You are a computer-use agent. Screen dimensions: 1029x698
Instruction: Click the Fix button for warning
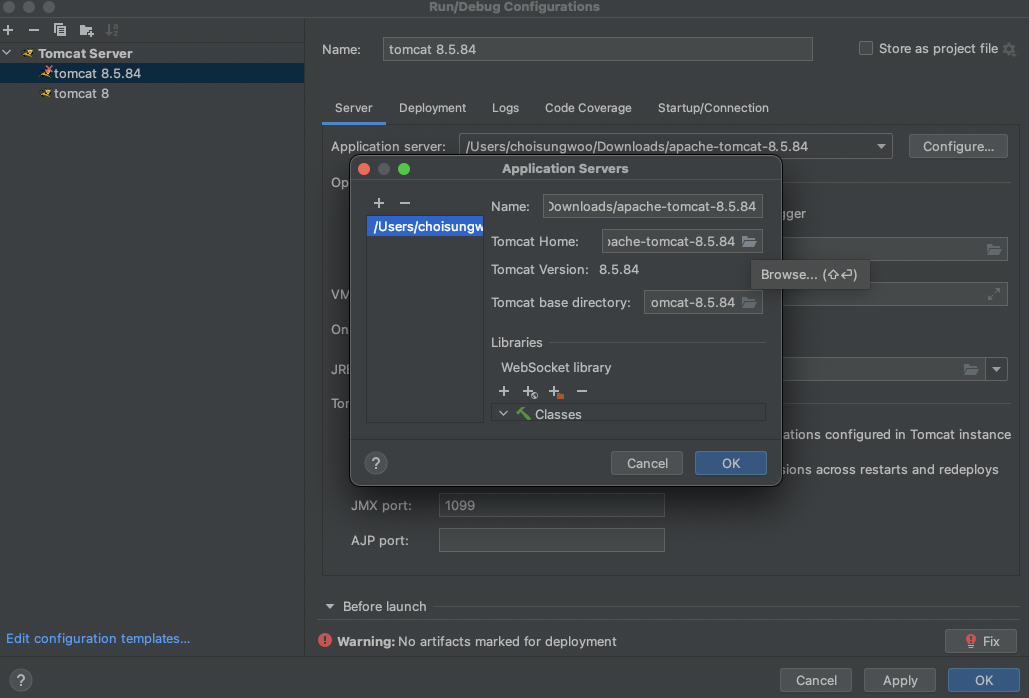980,641
